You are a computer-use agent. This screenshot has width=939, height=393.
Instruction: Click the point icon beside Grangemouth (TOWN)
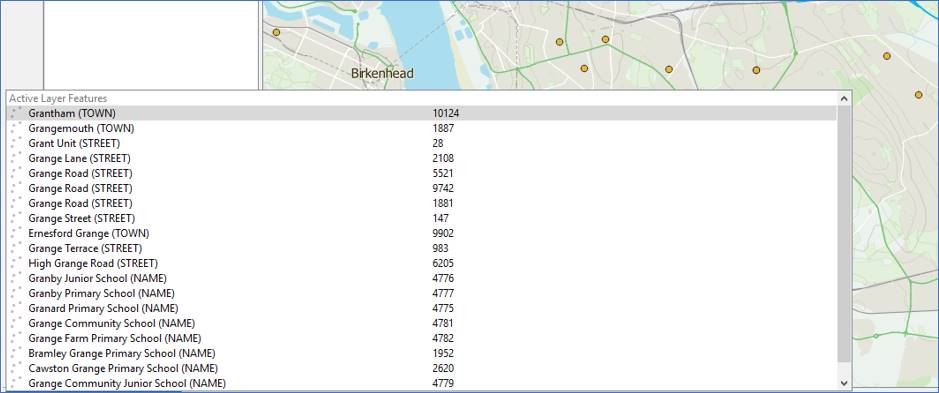click(16, 128)
